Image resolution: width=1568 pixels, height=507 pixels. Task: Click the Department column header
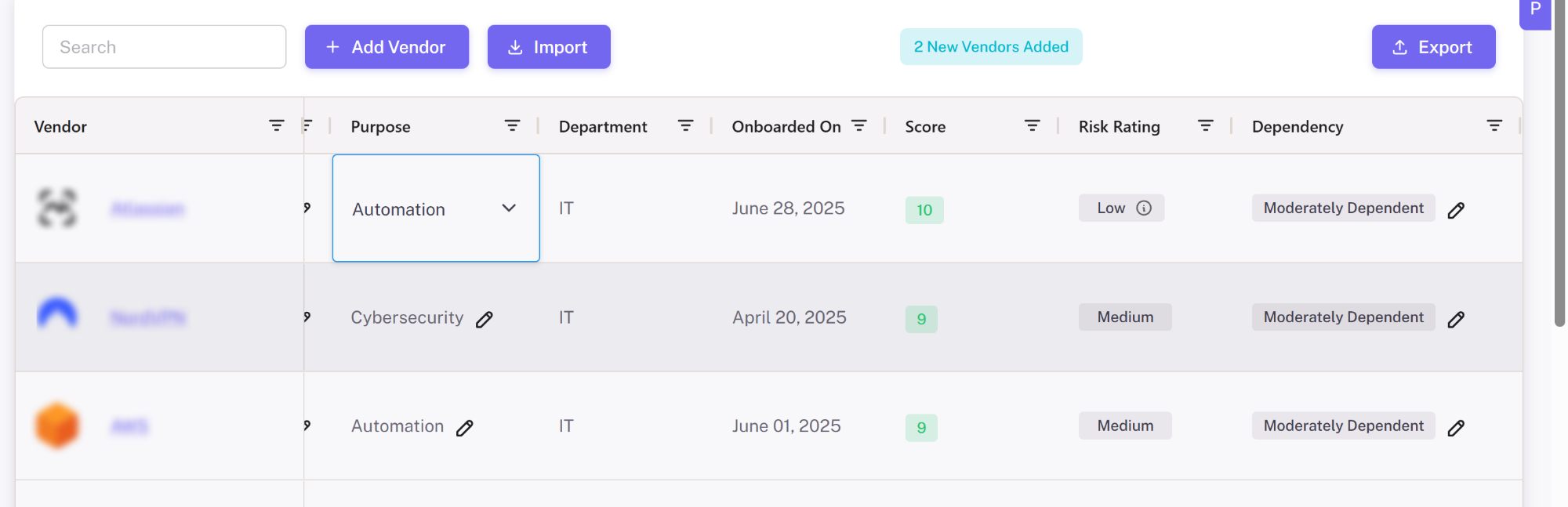(x=603, y=126)
